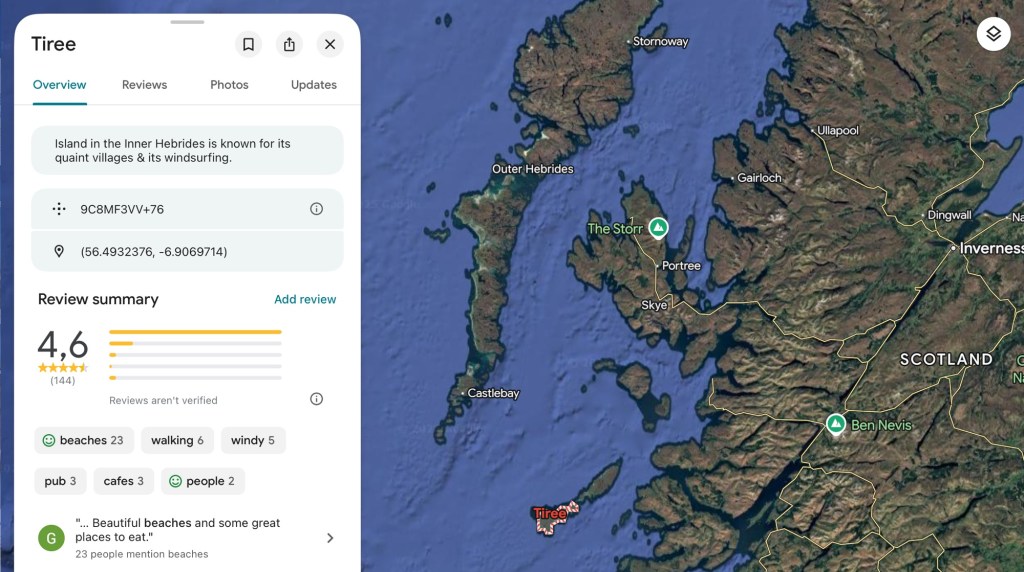Open the map layers button
The width and height of the screenshot is (1024, 572).
(x=992, y=34)
